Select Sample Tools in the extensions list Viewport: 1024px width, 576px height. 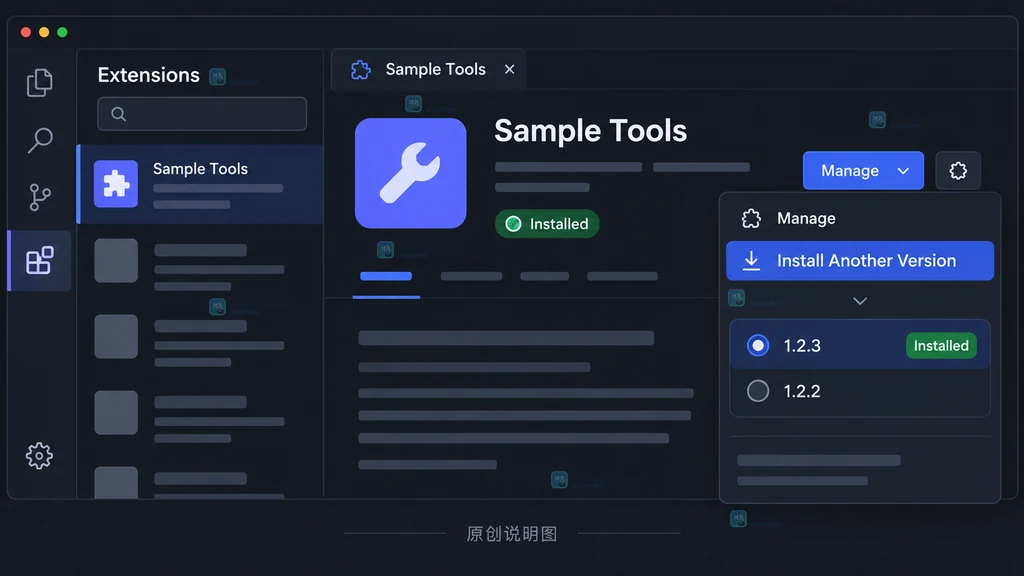tap(200, 184)
